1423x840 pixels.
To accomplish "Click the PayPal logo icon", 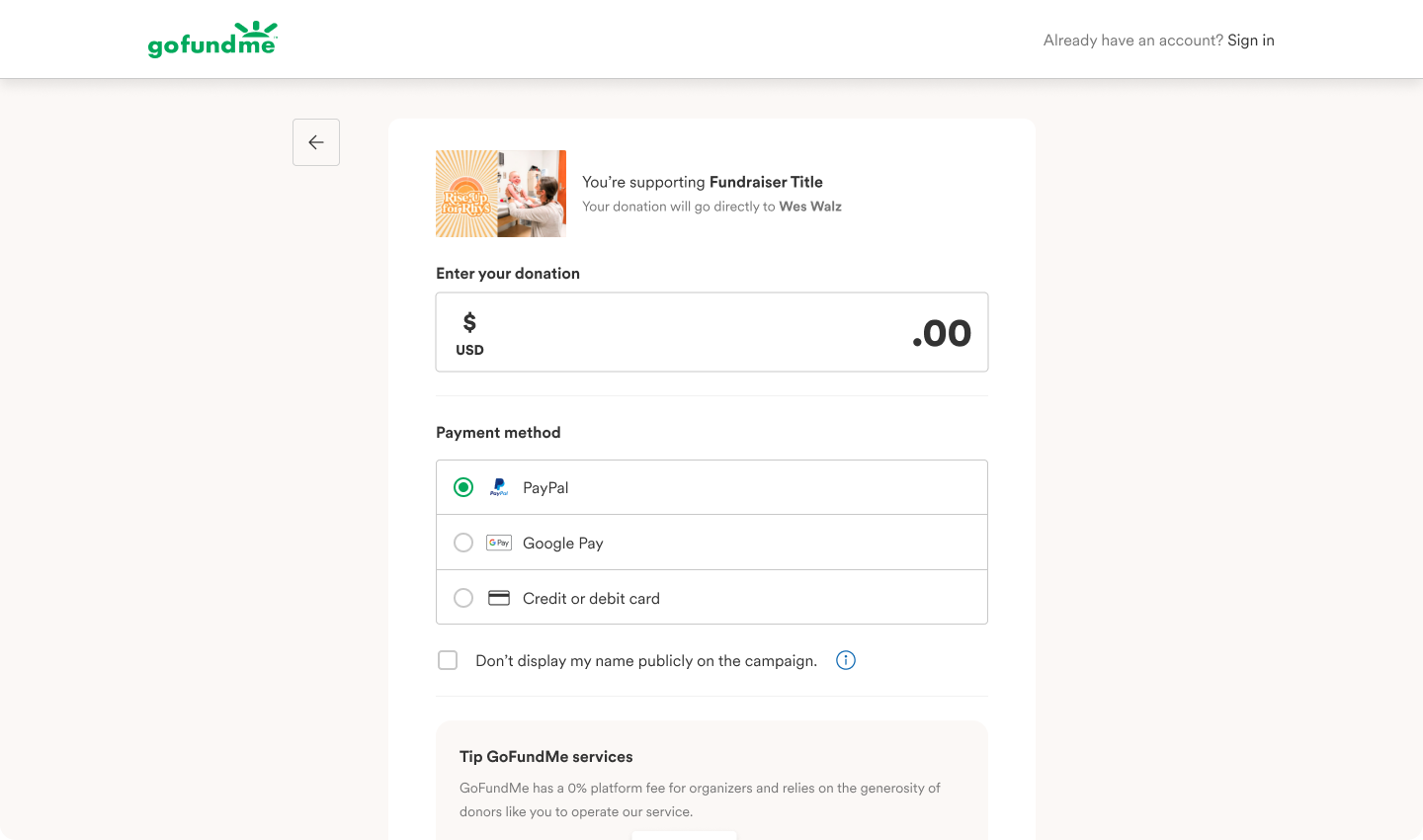I will pyautogui.click(x=499, y=487).
